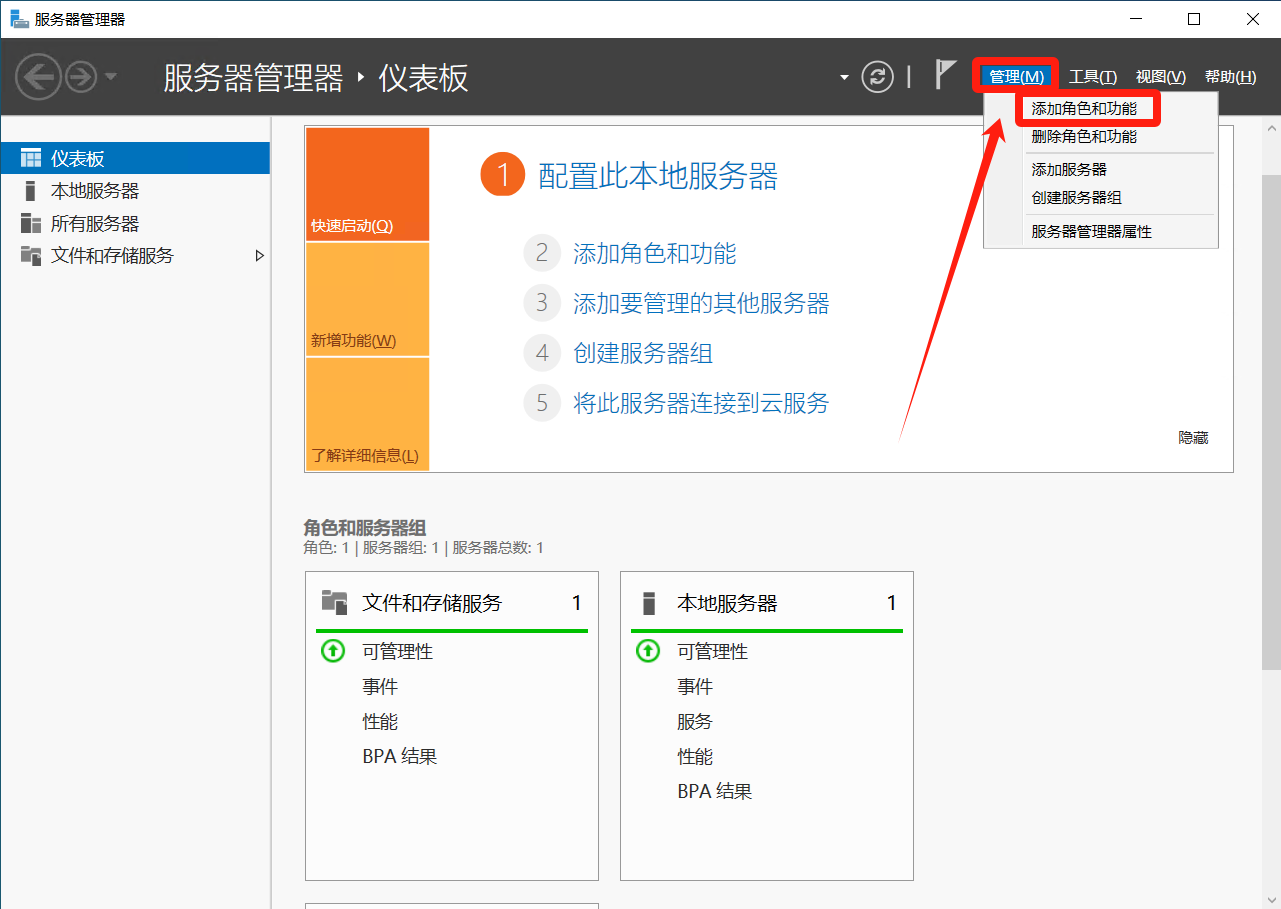The height and width of the screenshot is (909, 1281).
Task: Click the green 可管理性 status icon under 本地服务器
Action: point(647,651)
